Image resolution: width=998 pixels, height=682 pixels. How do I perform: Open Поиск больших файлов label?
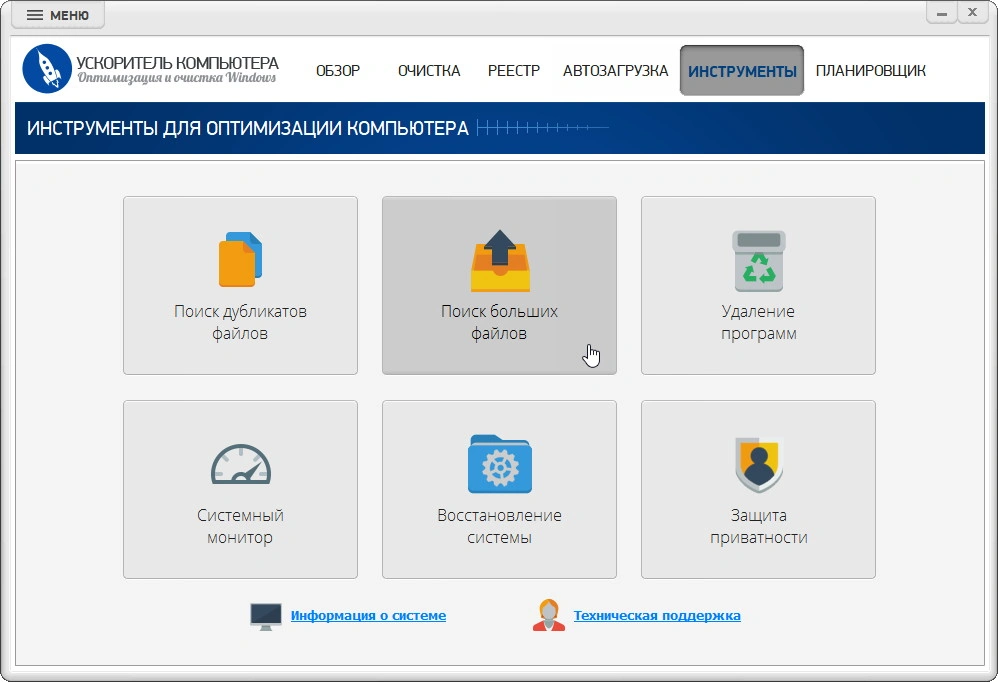pos(499,323)
